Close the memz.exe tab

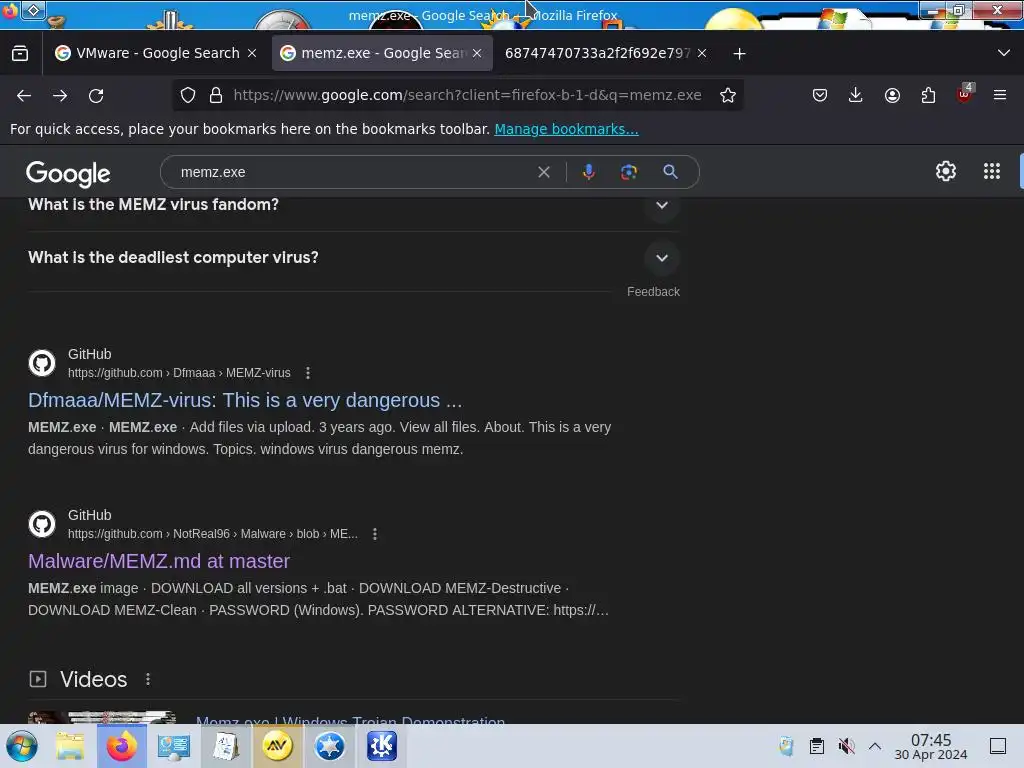pyautogui.click(x=477, y=54)
